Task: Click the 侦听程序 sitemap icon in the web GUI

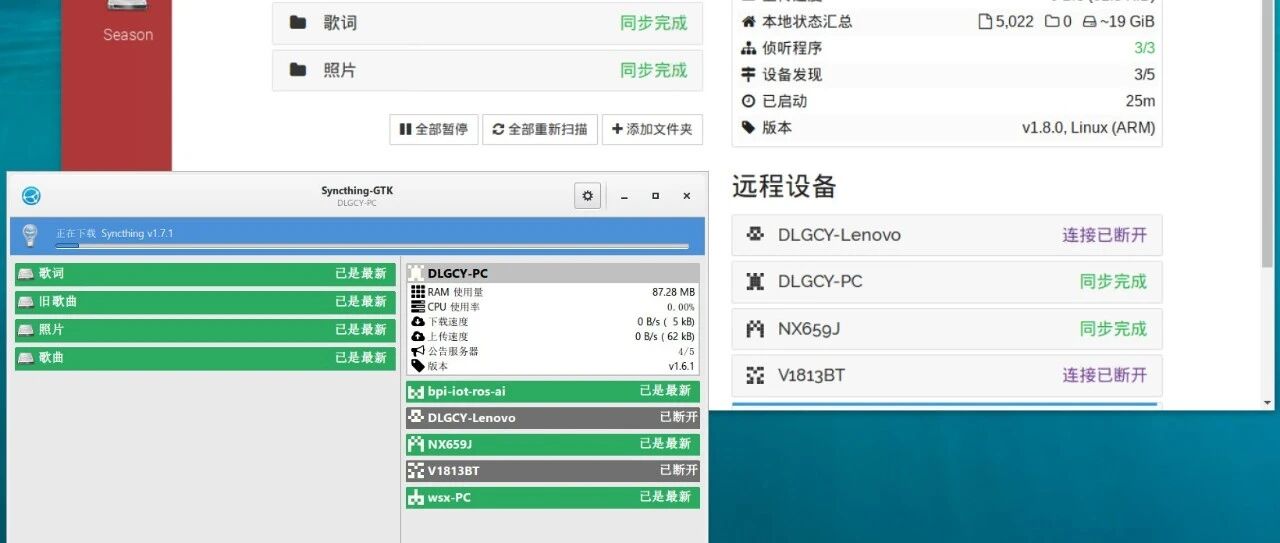Action: pos(749,48)
